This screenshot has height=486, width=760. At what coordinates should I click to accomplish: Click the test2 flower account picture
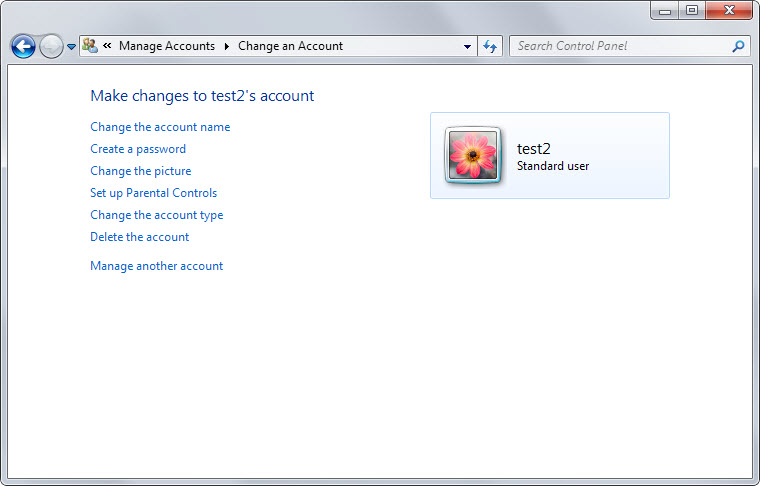473,156
